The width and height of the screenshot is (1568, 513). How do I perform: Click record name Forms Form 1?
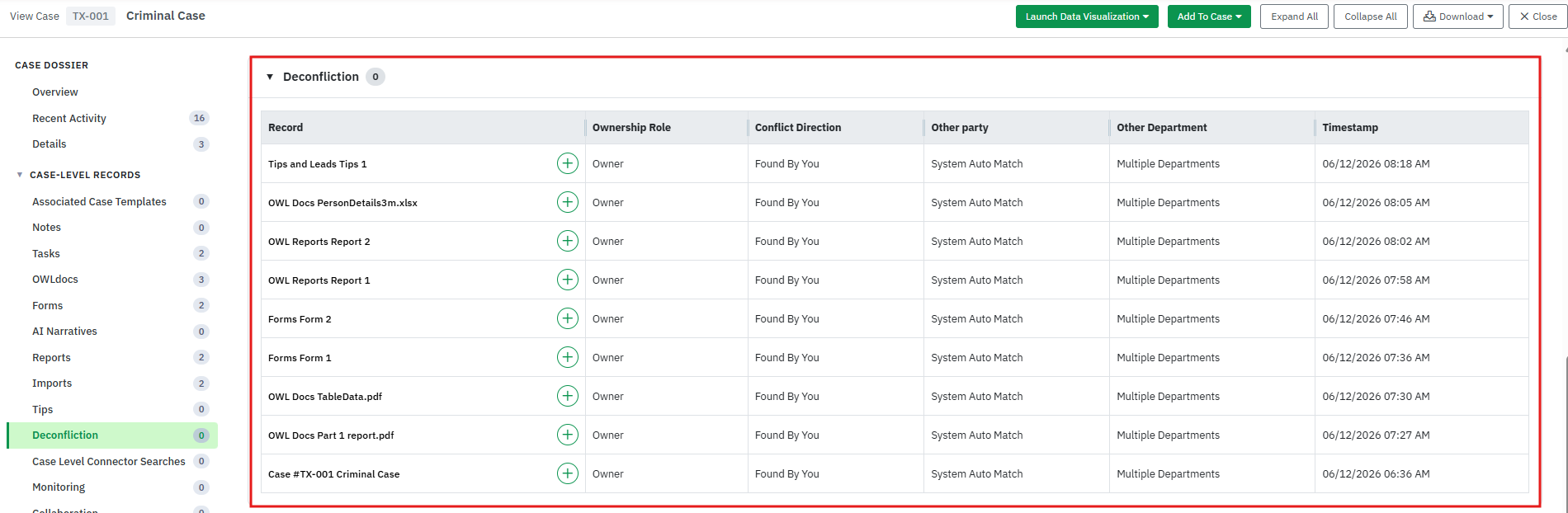coord(300,358)
